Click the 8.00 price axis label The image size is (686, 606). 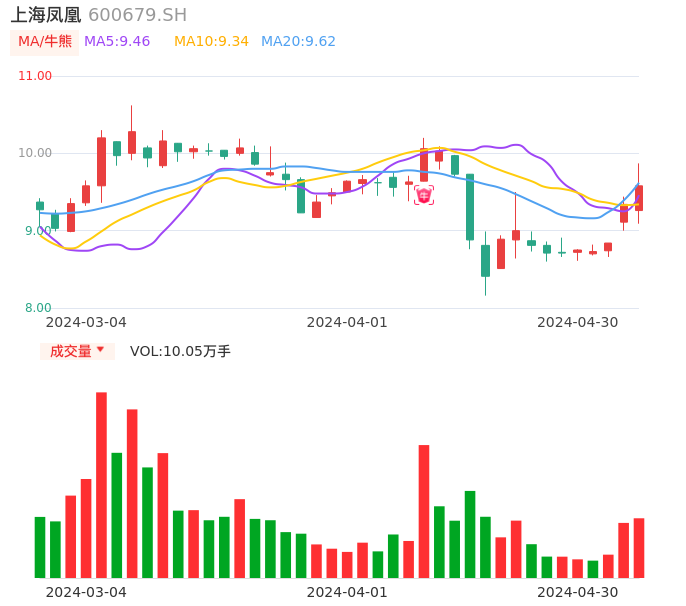pyautogui.click(x=38, y=308)
